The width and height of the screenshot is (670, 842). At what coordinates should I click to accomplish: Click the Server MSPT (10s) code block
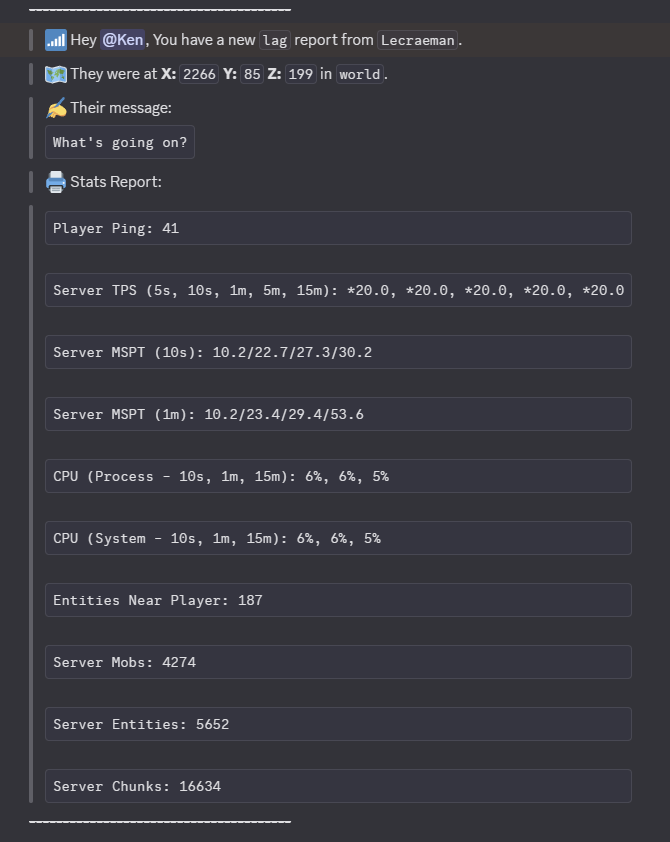pos(338,352)
